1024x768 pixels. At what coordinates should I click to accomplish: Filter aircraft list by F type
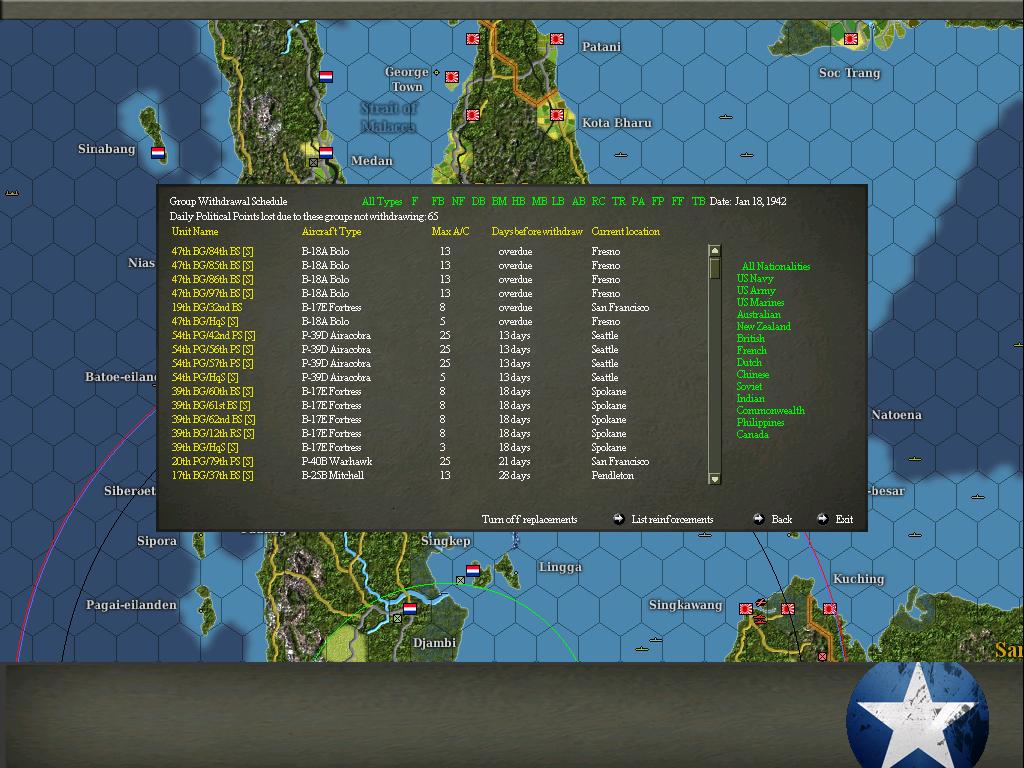click(x=415, y=201)
